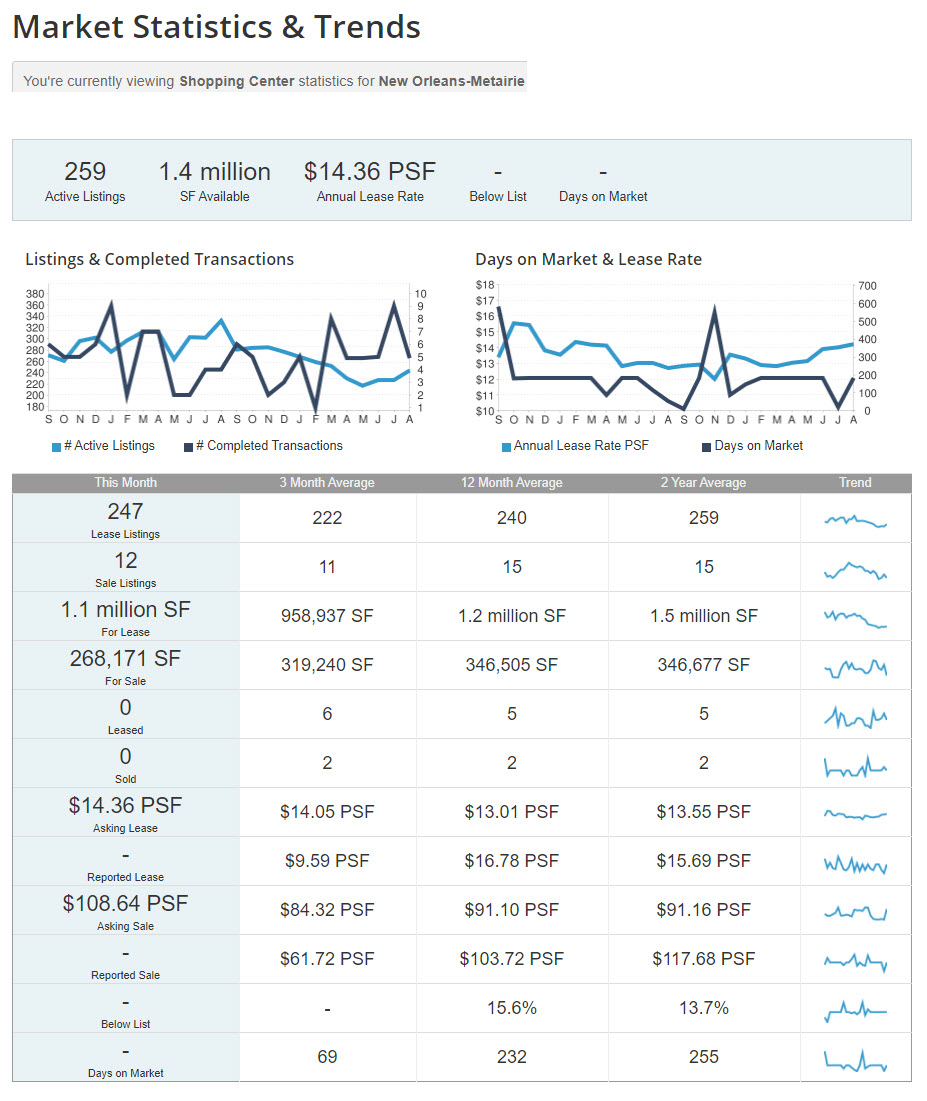Viewport: 927px width, 1101px height.
Task: Click the '$91.16 PSF' cell
Action: click(704, 910)
